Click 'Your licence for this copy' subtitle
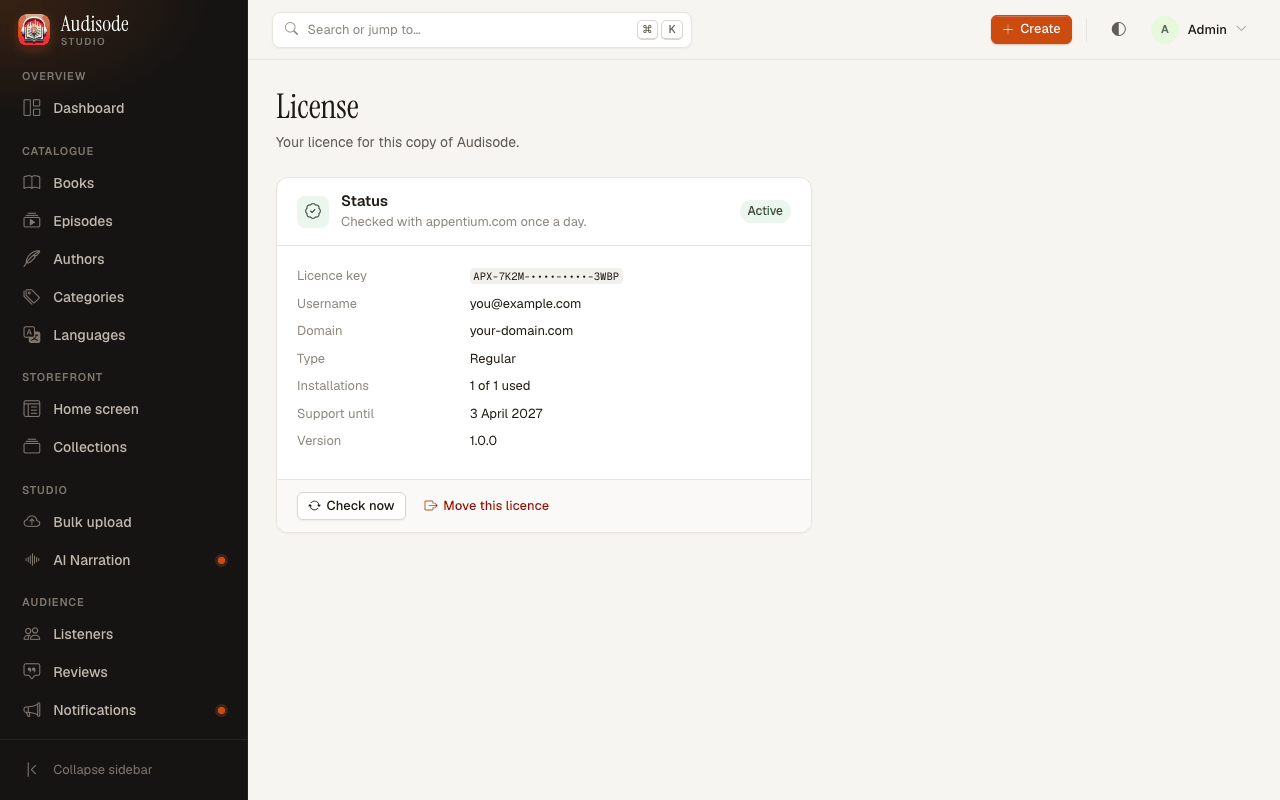This screenshot has height=800, width=1280. point(397,142)
